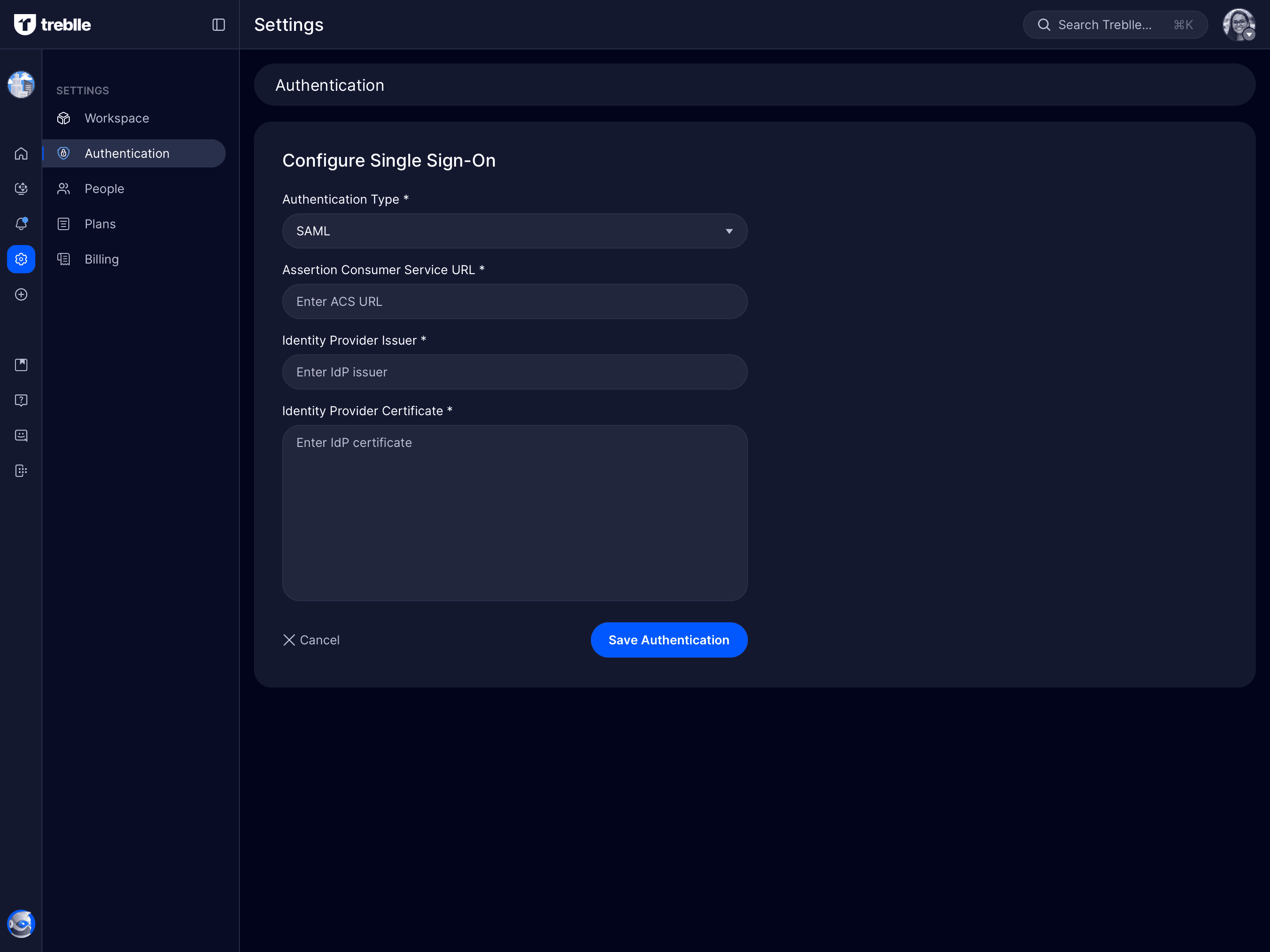
Task: Click the Treblle logo
Action: click(52, 24)
